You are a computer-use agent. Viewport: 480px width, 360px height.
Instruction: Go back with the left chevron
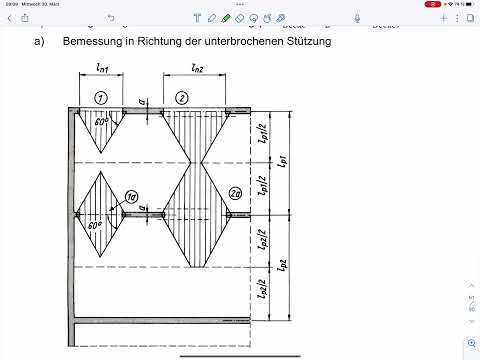pyautogui.click(x=10, y=18)
